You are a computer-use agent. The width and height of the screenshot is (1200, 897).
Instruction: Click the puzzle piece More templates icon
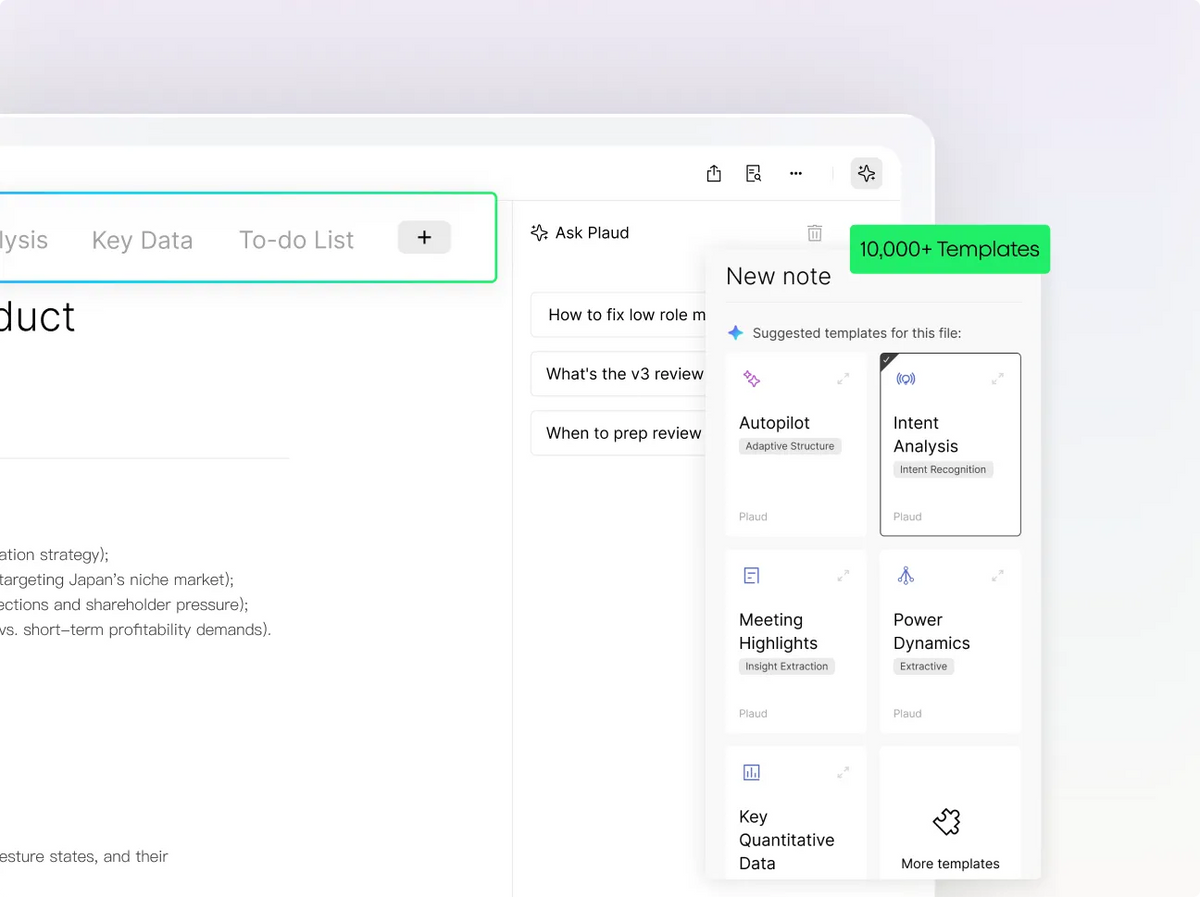946,822
